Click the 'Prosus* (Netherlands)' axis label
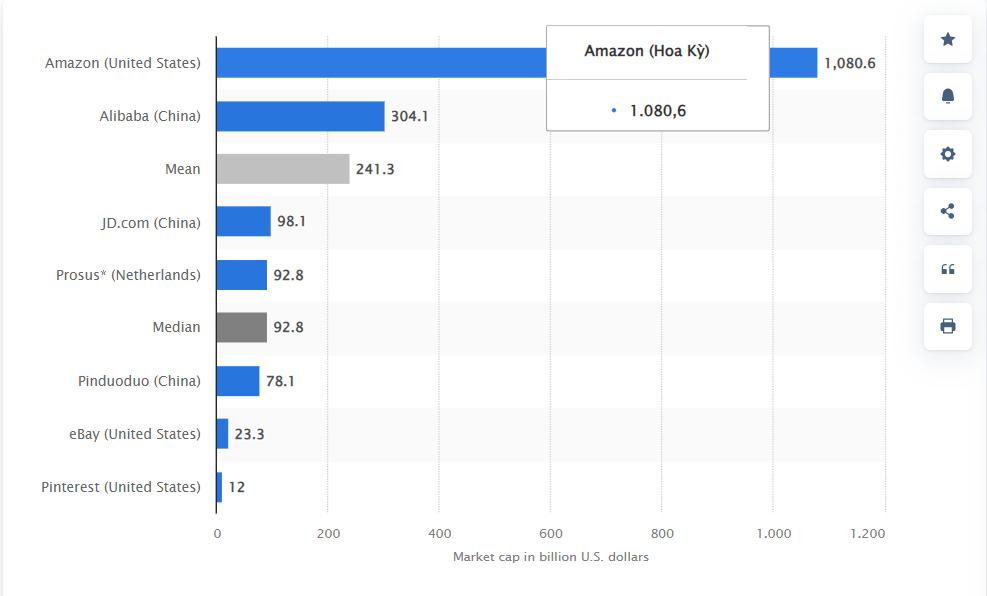Image resolution: width=987 pixels, height=596 pixels. pos(128,275)
